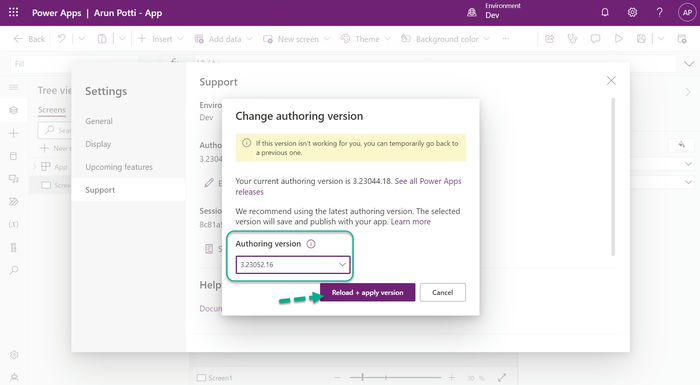The width and height of the screenshot is (700, 385).
Task: Open the App checker stethoscope icon
Action: point(572,39)
